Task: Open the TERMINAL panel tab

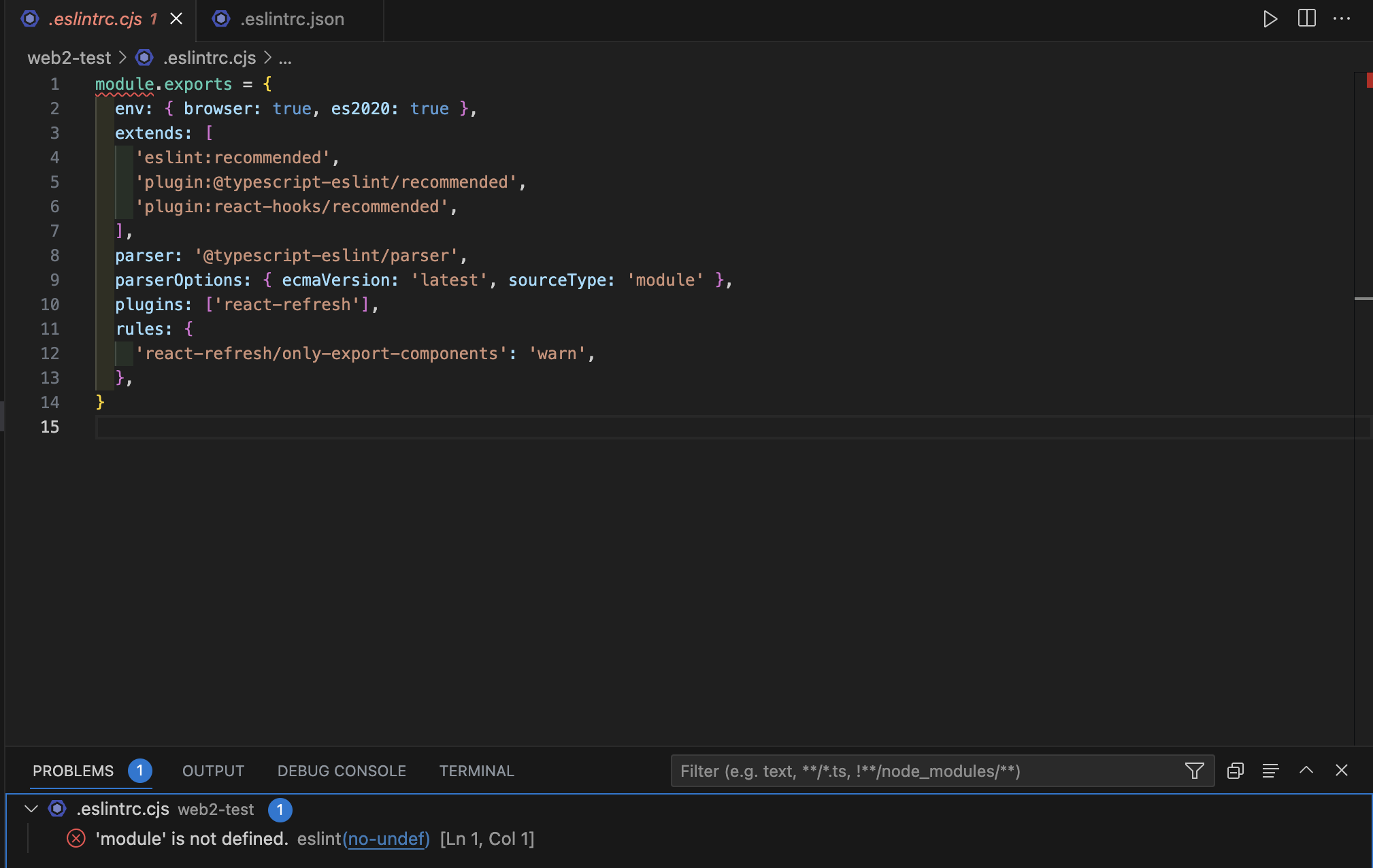Action: (x=476, y=771)
